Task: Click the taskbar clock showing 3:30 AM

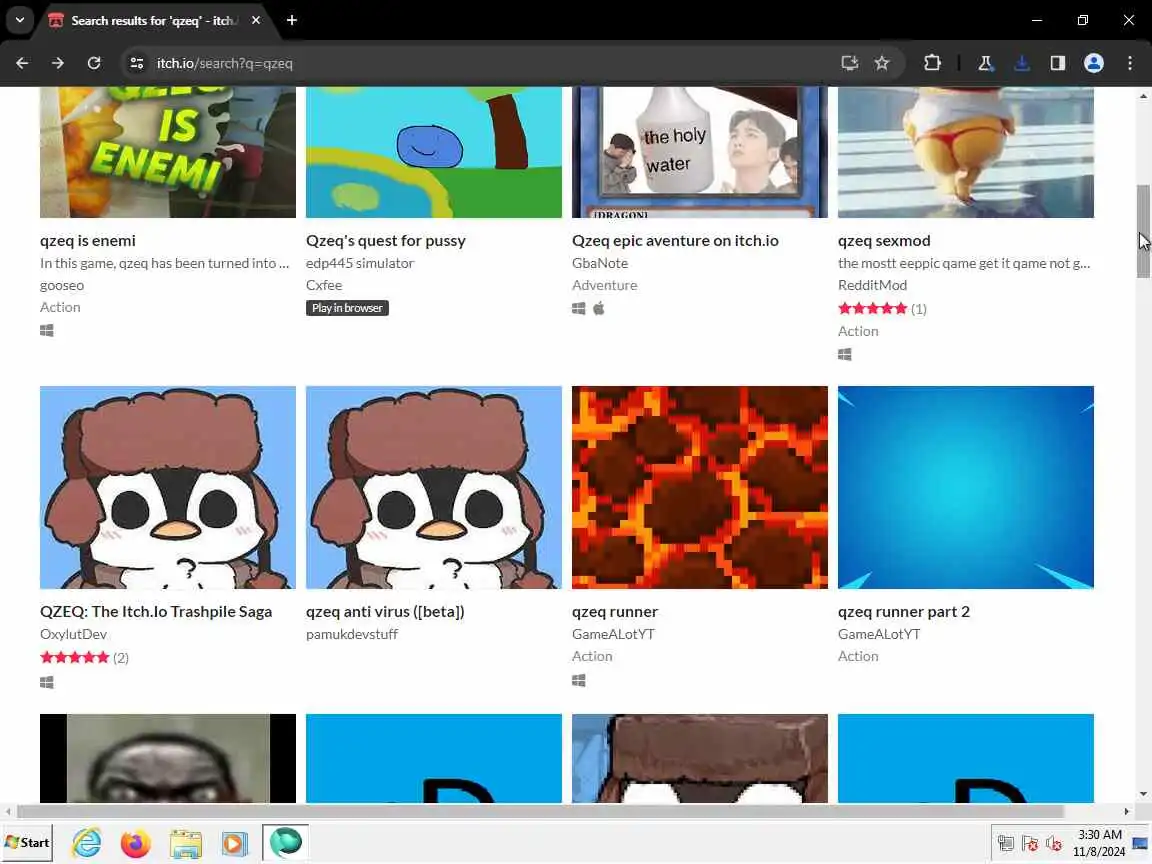Action: tap(1099, 843)
